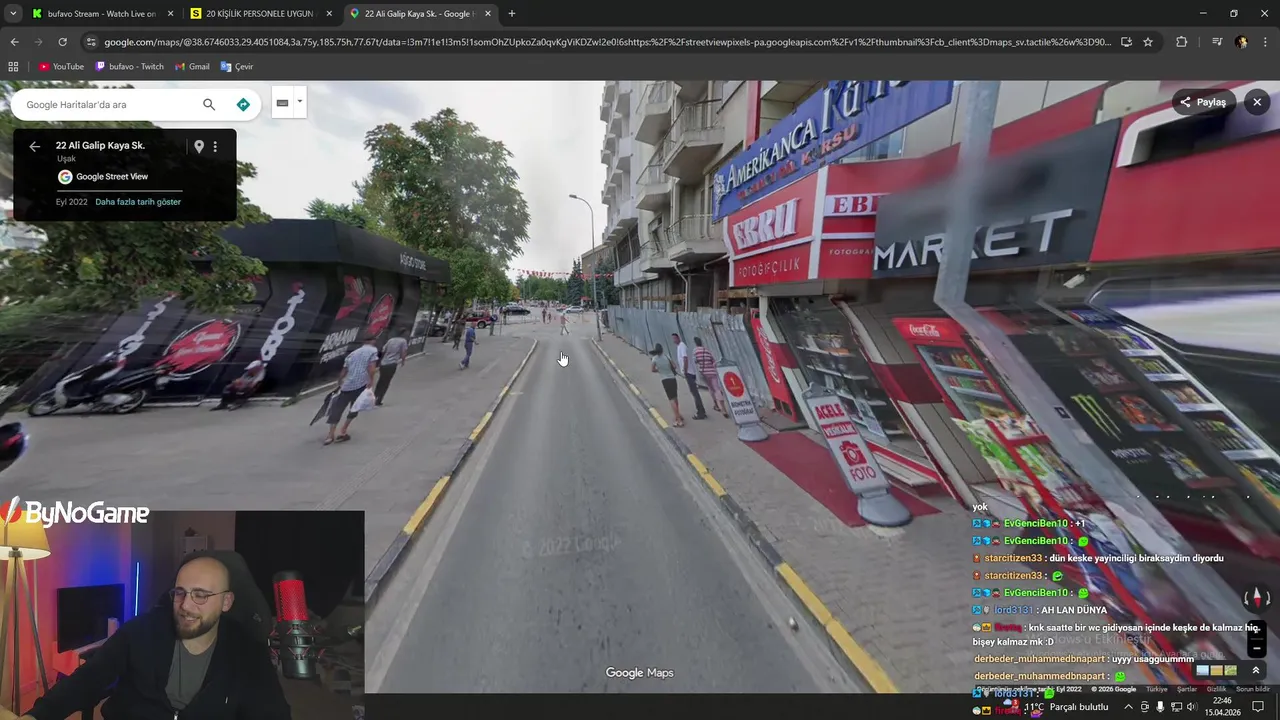Viewport: 1280px width, 720px height.
Task: Click the browser back arrow
Action: 14,42
